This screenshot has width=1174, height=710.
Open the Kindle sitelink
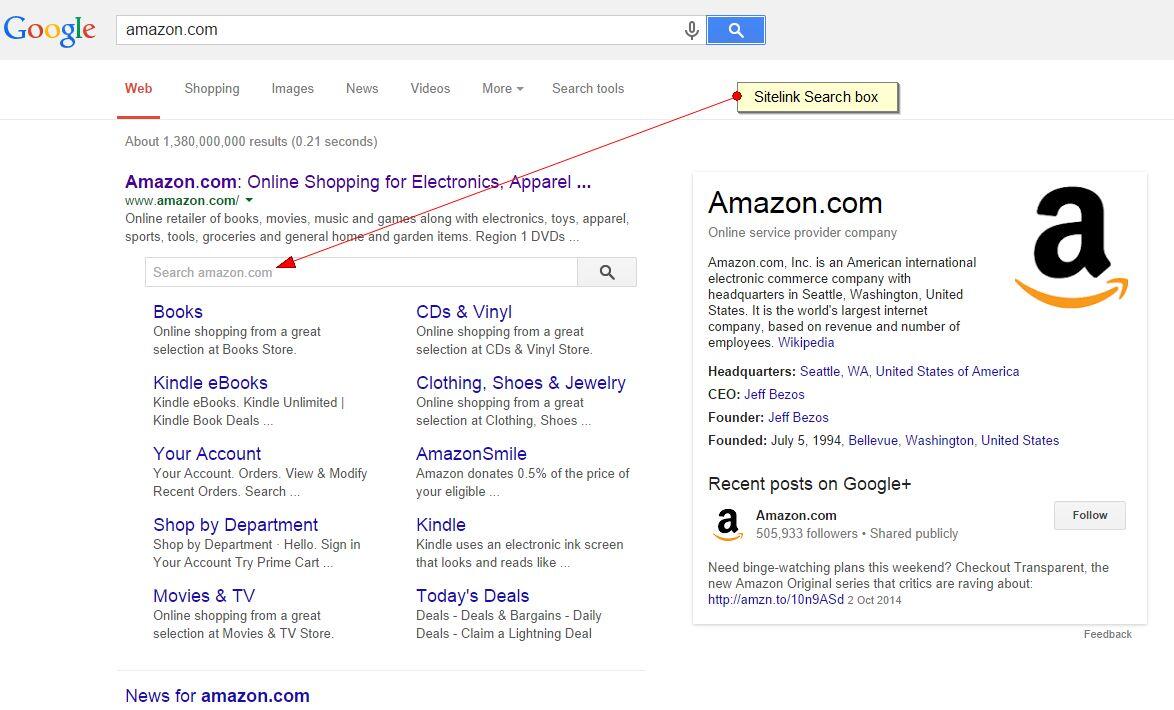[x=441, y=525]
